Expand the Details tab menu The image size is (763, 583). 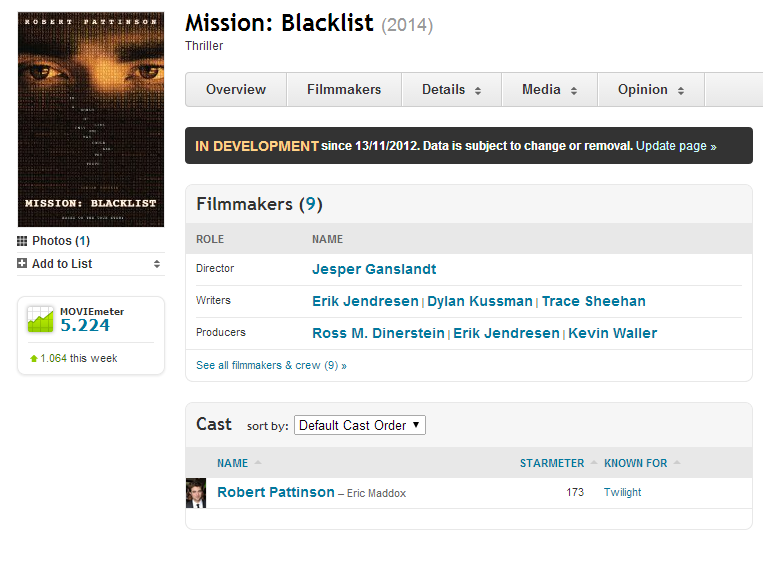click(451, 90)
